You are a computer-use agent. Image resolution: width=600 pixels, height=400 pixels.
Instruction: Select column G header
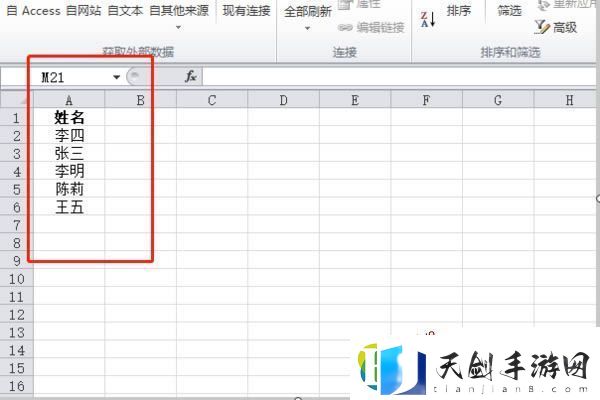pos(498,100)
